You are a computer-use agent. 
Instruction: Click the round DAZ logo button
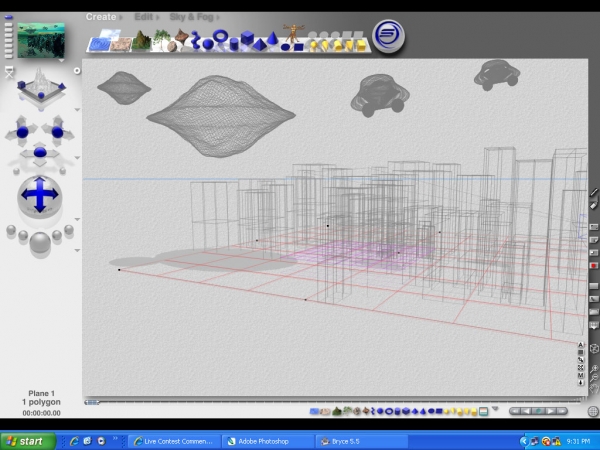tap(388, 36)
